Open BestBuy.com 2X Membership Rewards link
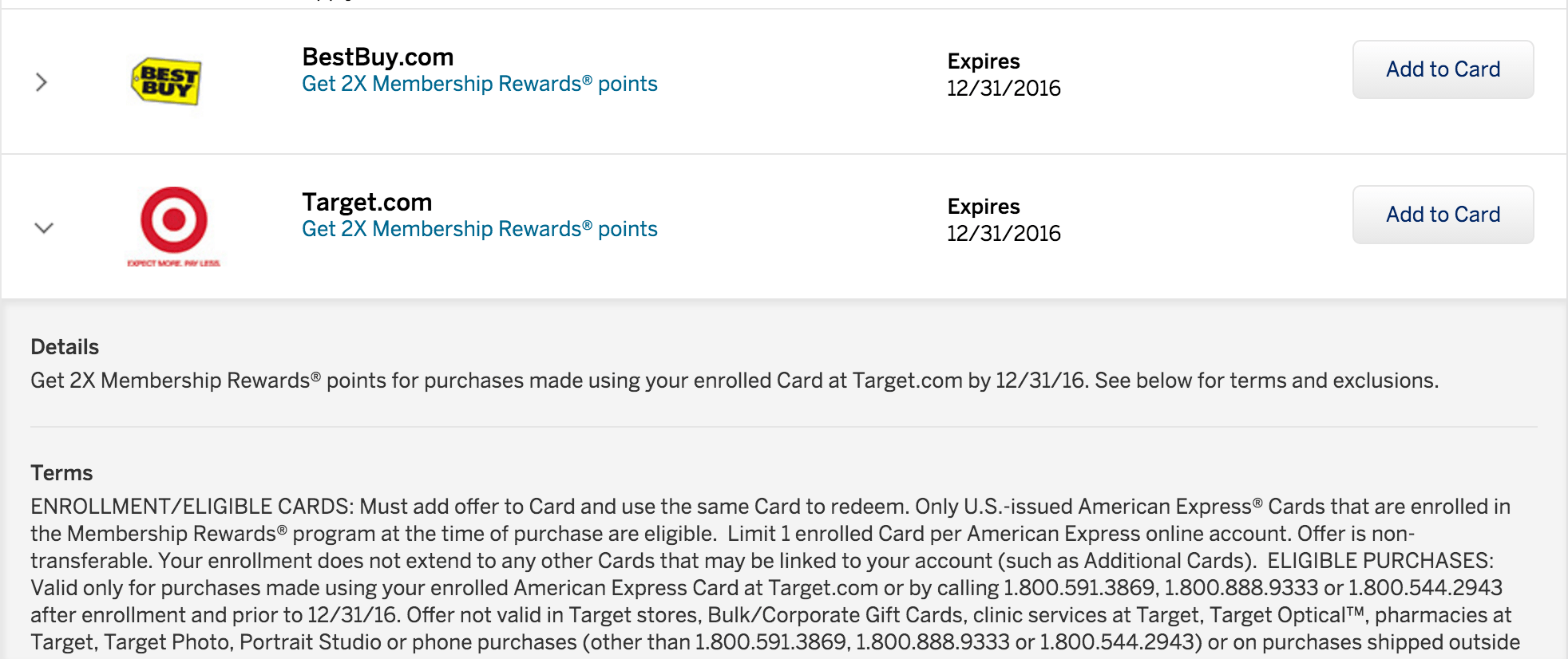1568x659 pixels. (x=479, y=84)
